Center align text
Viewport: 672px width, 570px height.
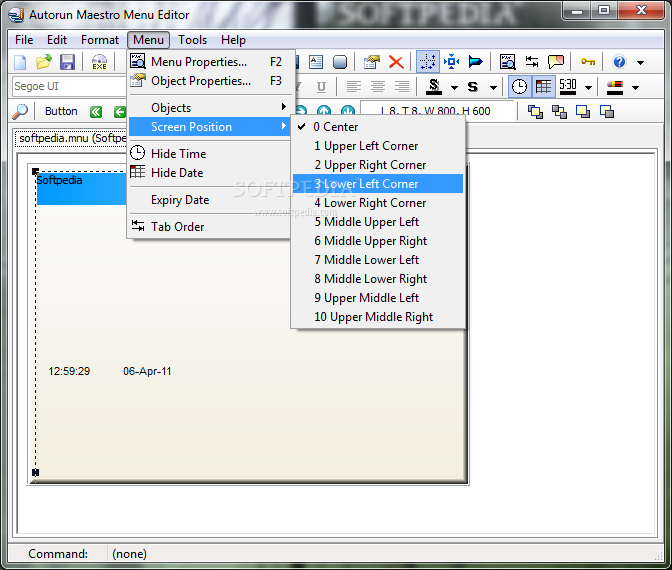[378, 87]
